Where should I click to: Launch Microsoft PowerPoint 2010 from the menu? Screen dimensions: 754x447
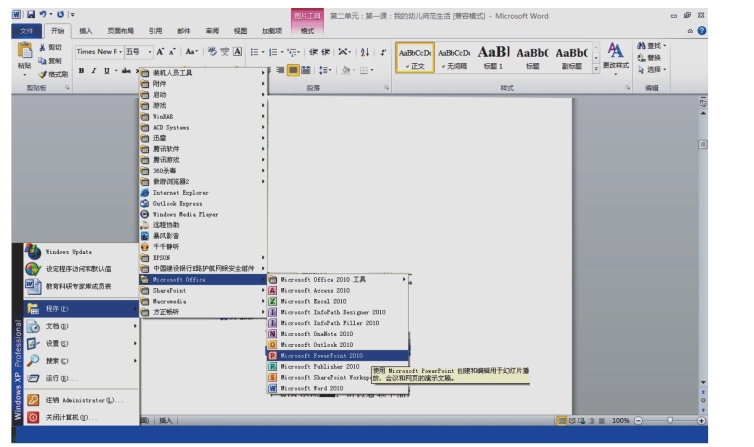click(338, 356)
